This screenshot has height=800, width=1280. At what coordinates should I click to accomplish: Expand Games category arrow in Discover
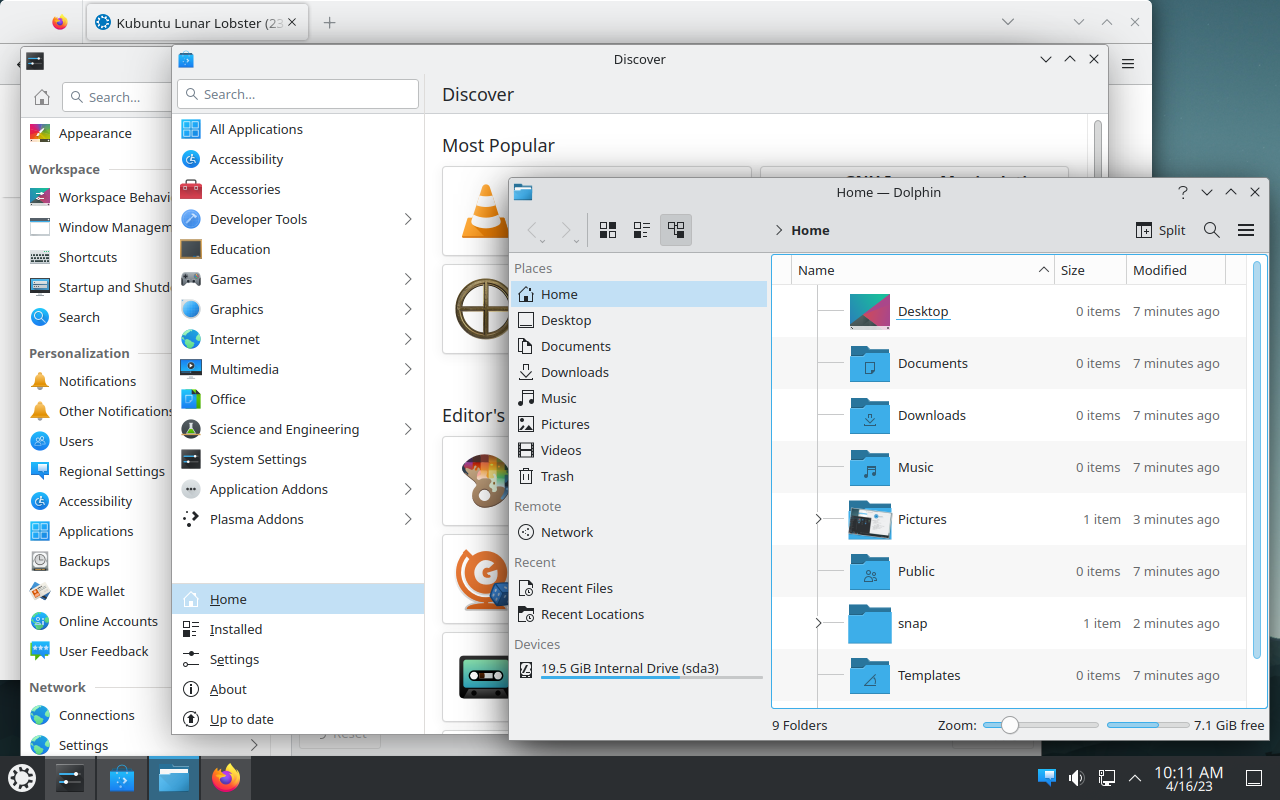[408, 279]
